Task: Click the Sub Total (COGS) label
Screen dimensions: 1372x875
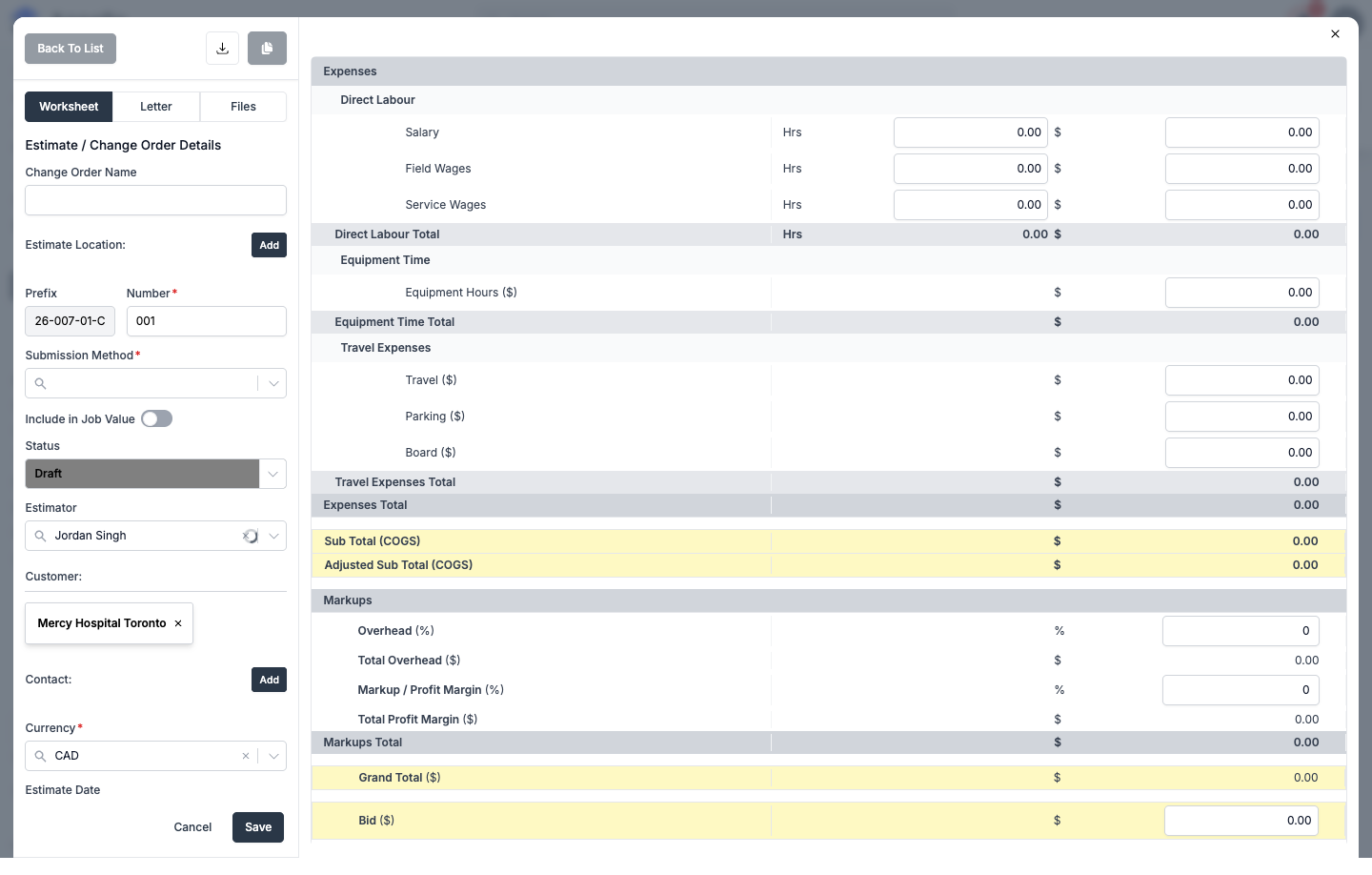Action: 372,541
